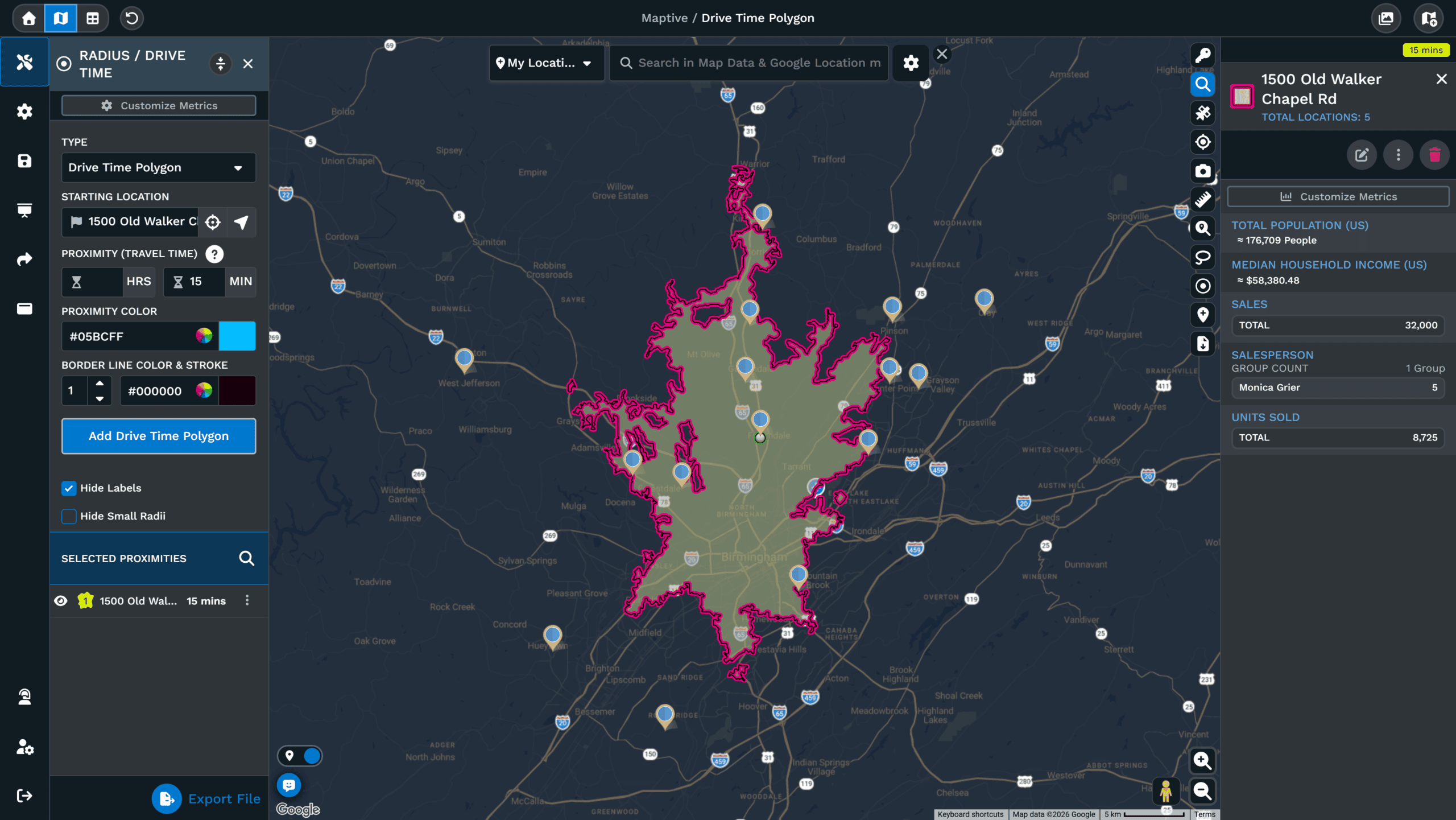Toggle the map marker switch bottom left

pos(300,756)
